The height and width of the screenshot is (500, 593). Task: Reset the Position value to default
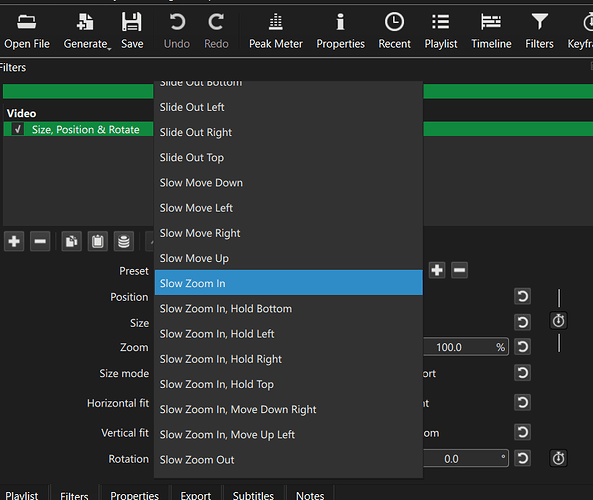coord(522,297)
